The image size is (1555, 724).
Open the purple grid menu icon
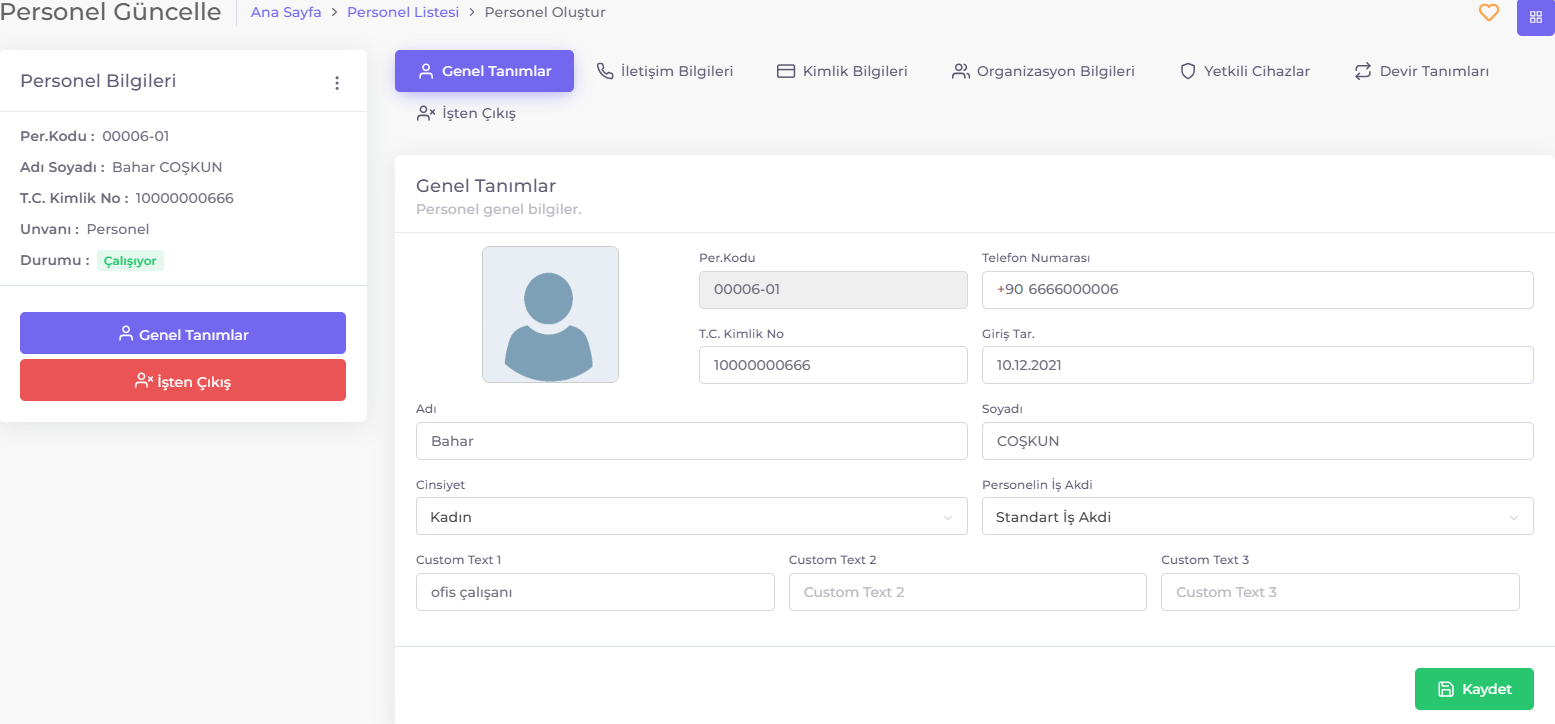1535,17
